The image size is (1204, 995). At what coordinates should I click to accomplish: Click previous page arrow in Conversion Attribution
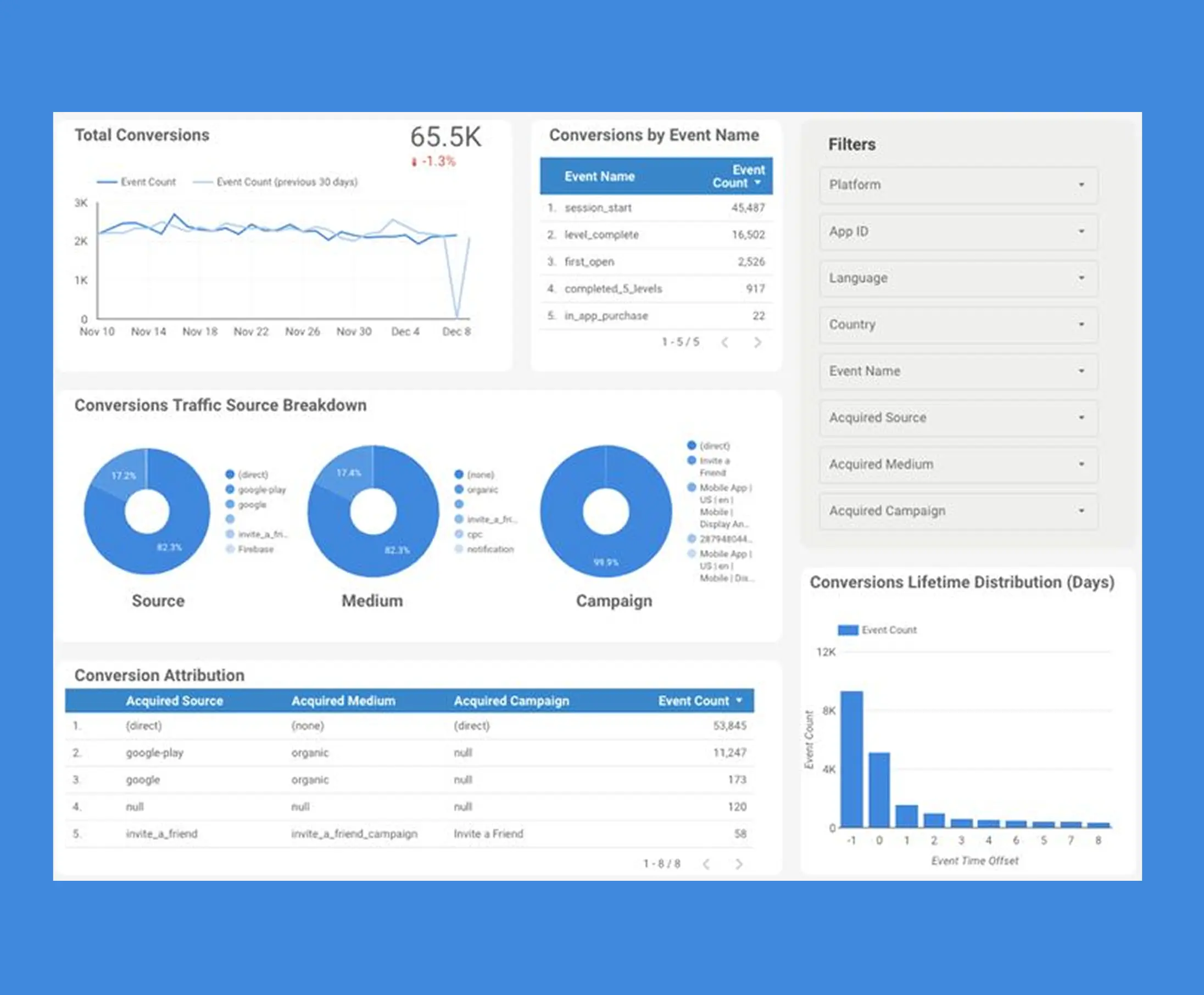(x=706, y=864)
